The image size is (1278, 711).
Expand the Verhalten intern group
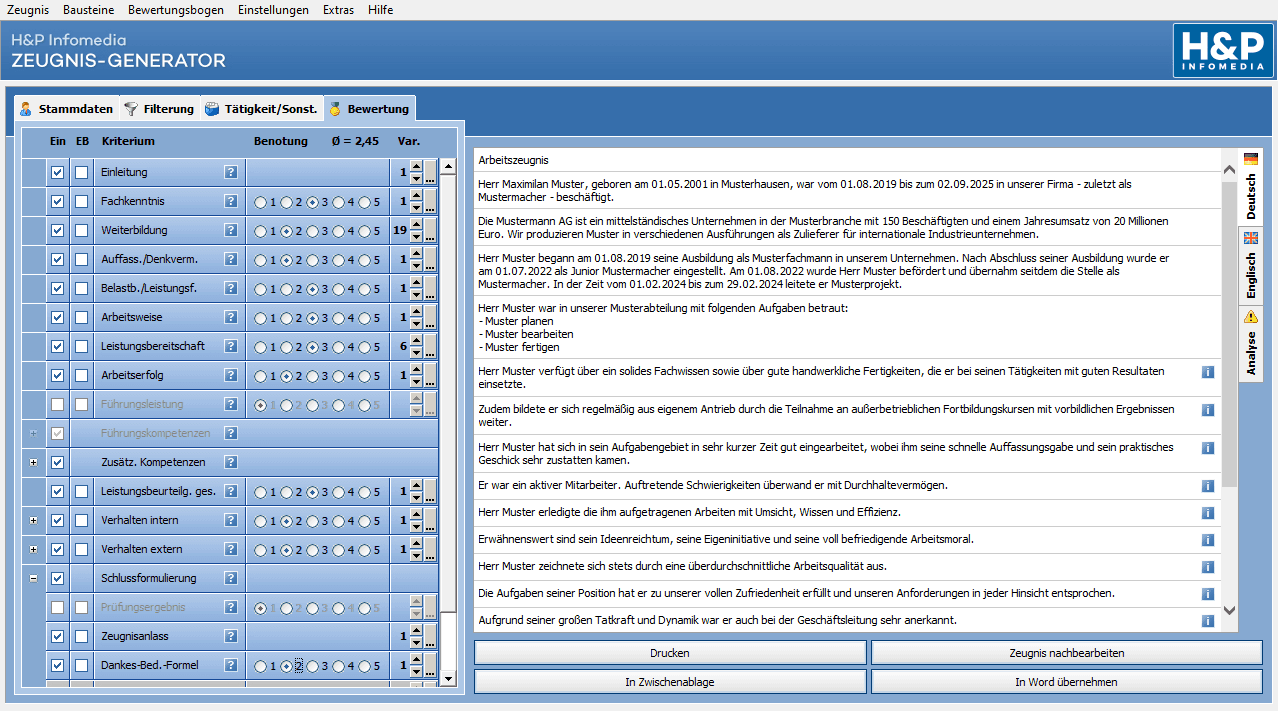click(x=34, y=520)
